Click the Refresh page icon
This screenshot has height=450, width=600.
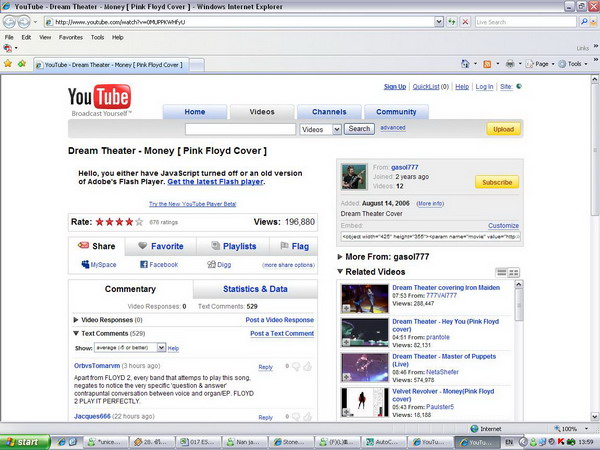tap(452, 22)
